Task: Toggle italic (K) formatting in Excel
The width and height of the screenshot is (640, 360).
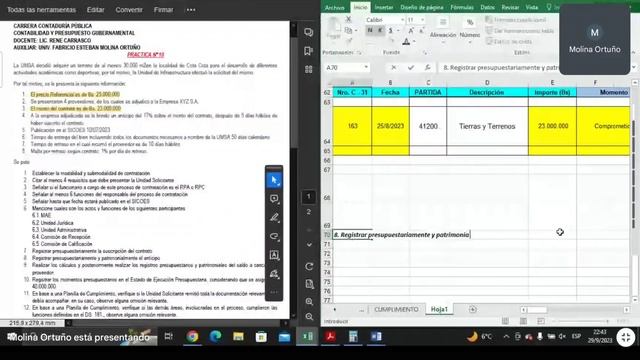Action: pyautogui.click(x=380, y=30)
